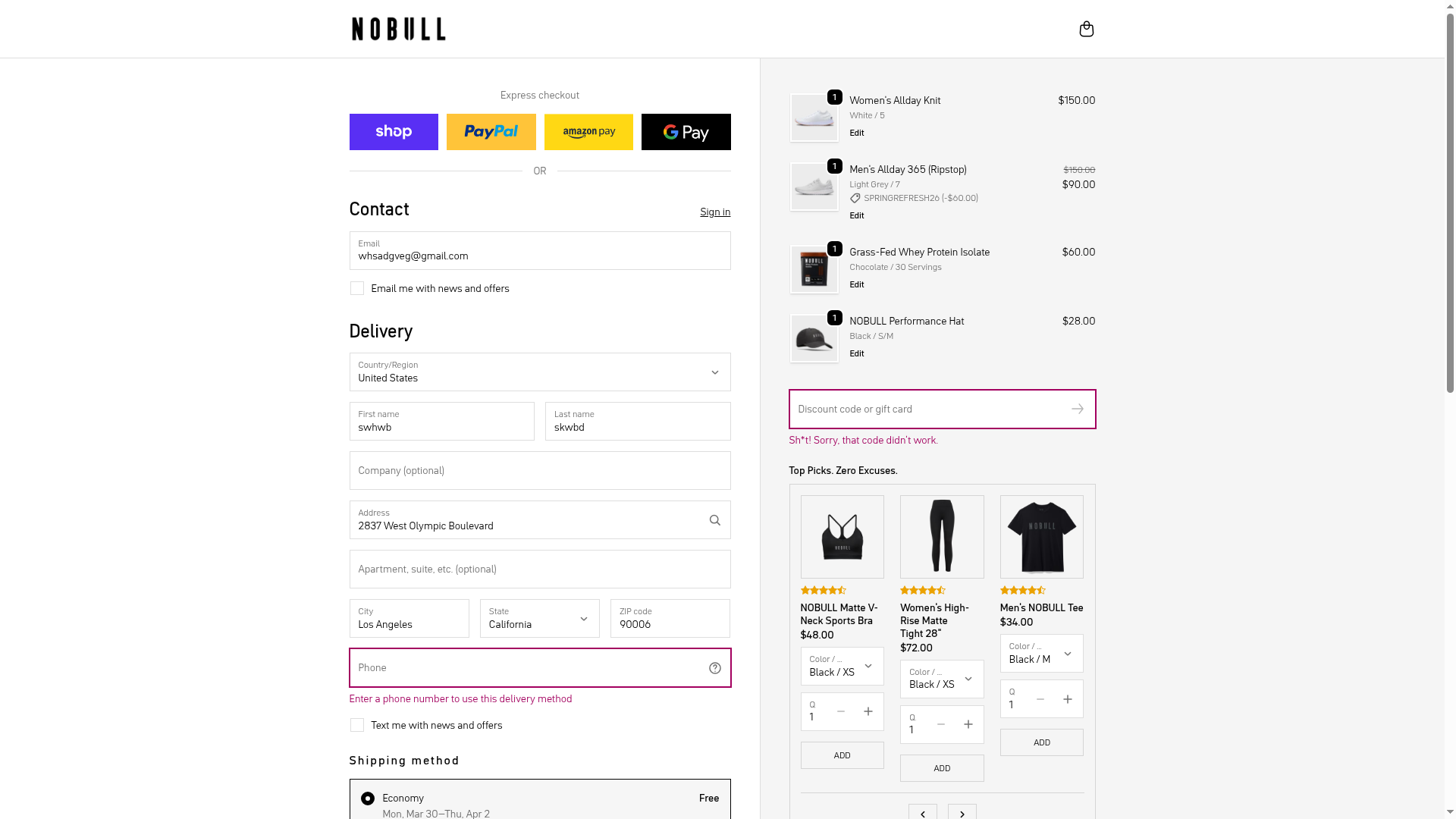This screenshot has width=1456, height=819.
Task: Click the phone field help icon
Action: pos(714,668)
